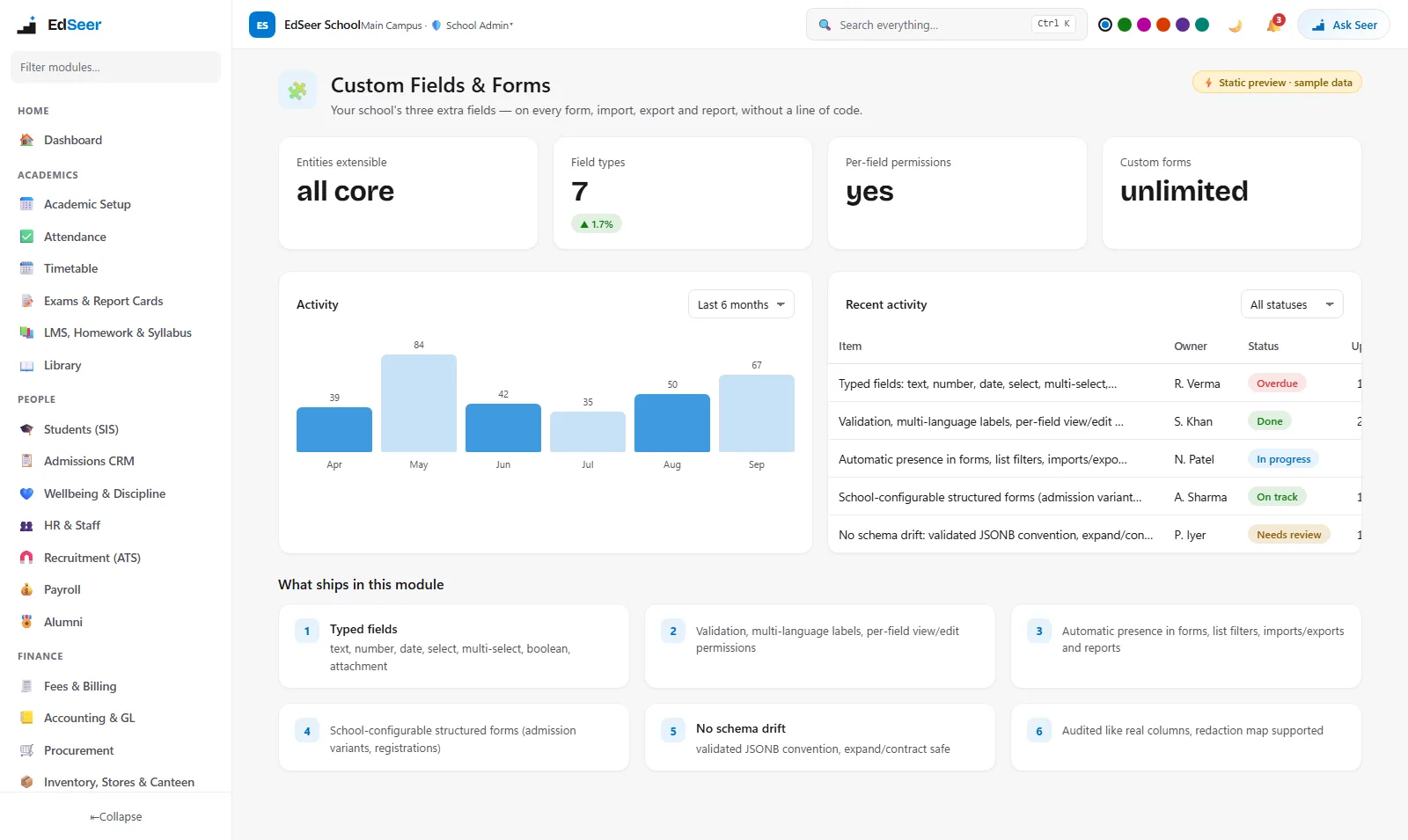Select the magenta theme color dot
Image resolution: width=1408 pixels, height=840 pixels.
1144,25
